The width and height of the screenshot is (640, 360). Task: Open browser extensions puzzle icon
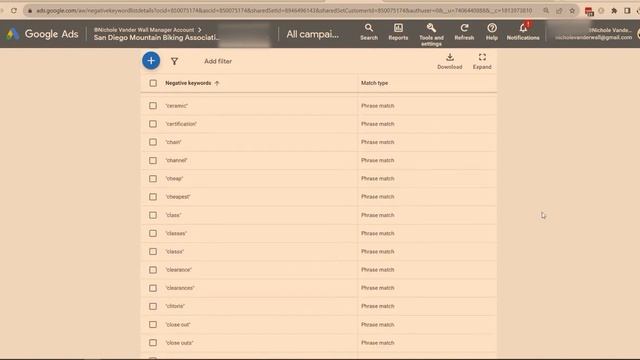(x=614, y=11)
